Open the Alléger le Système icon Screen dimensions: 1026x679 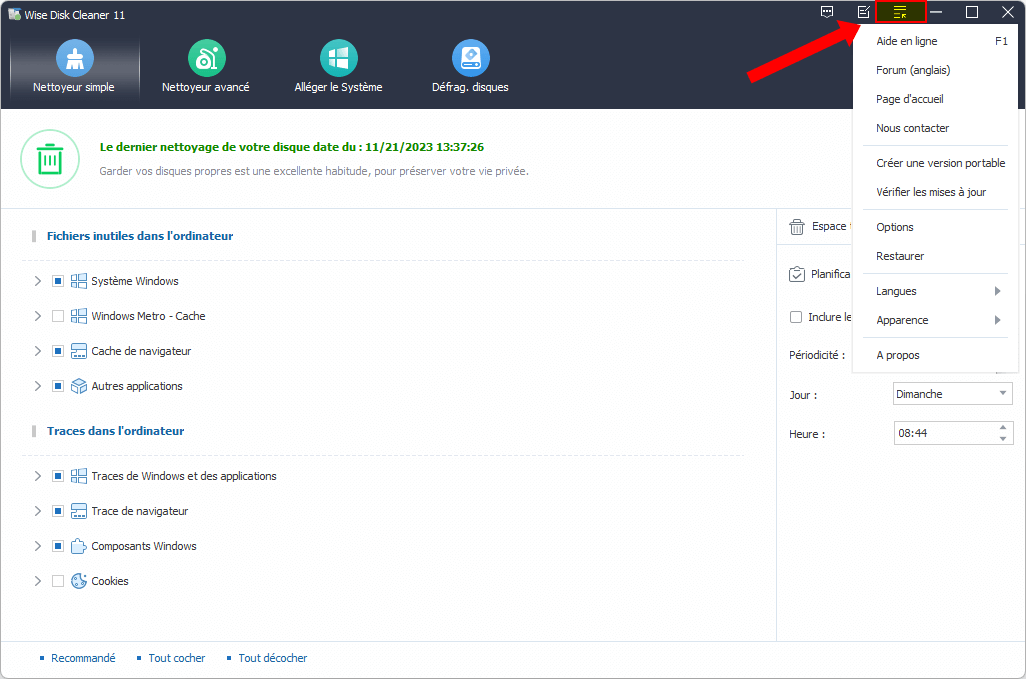tap(338, 58)
